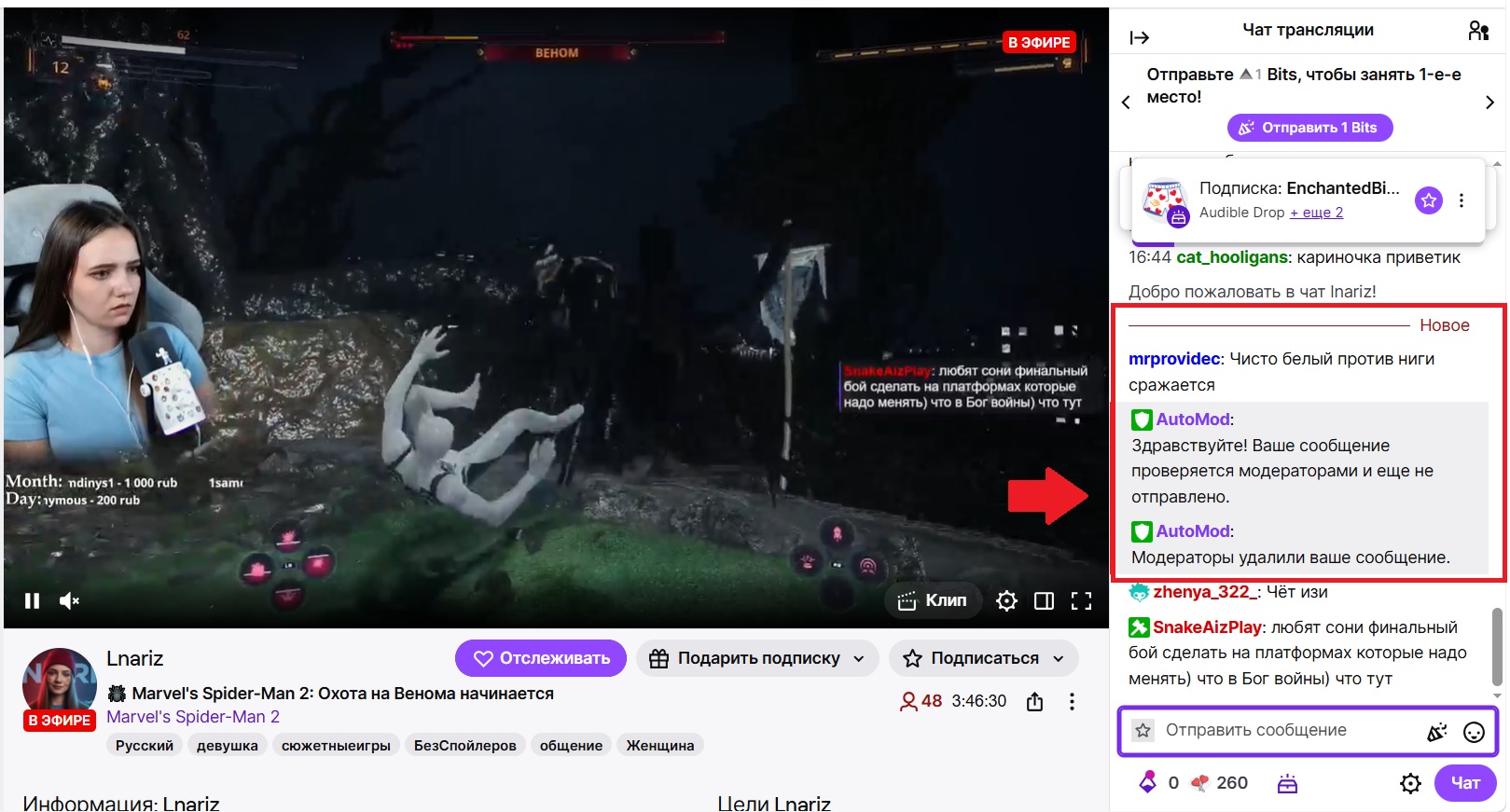
Task: Open the Lnariz channel avatar
Action: tap(59, 686)
